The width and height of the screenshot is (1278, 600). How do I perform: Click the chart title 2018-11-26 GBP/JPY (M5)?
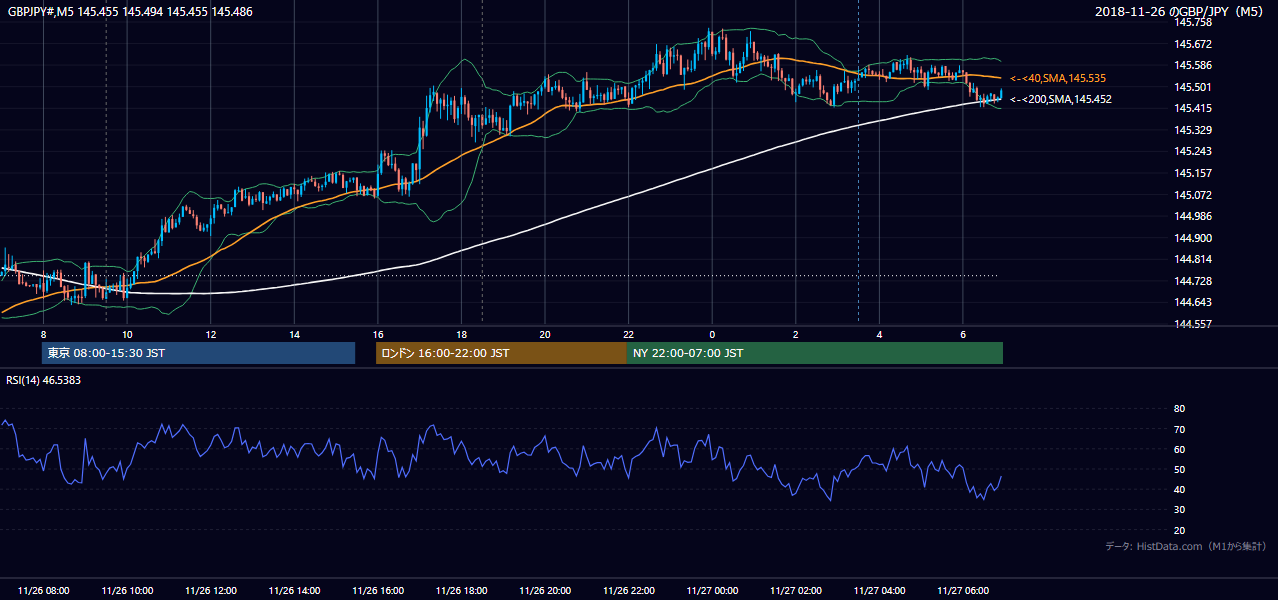click(1181, 11)
